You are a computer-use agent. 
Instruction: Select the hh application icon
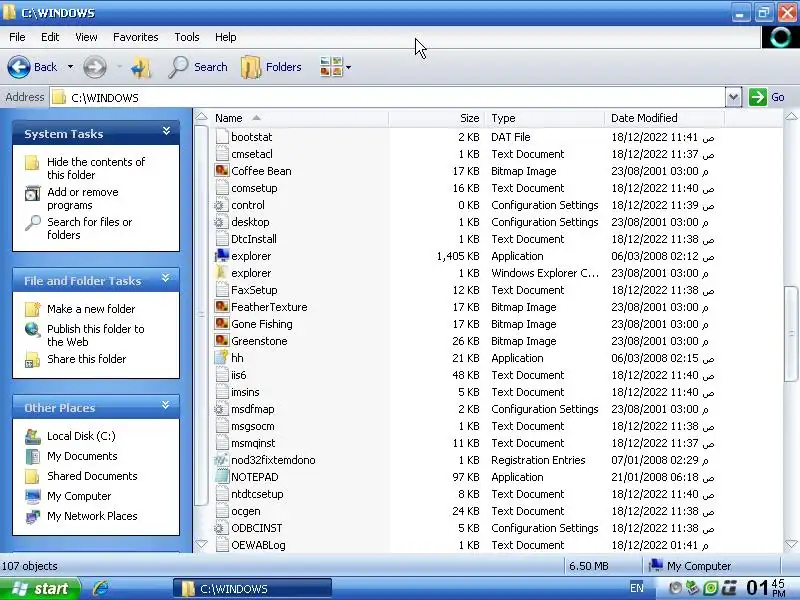click(222, 358)
